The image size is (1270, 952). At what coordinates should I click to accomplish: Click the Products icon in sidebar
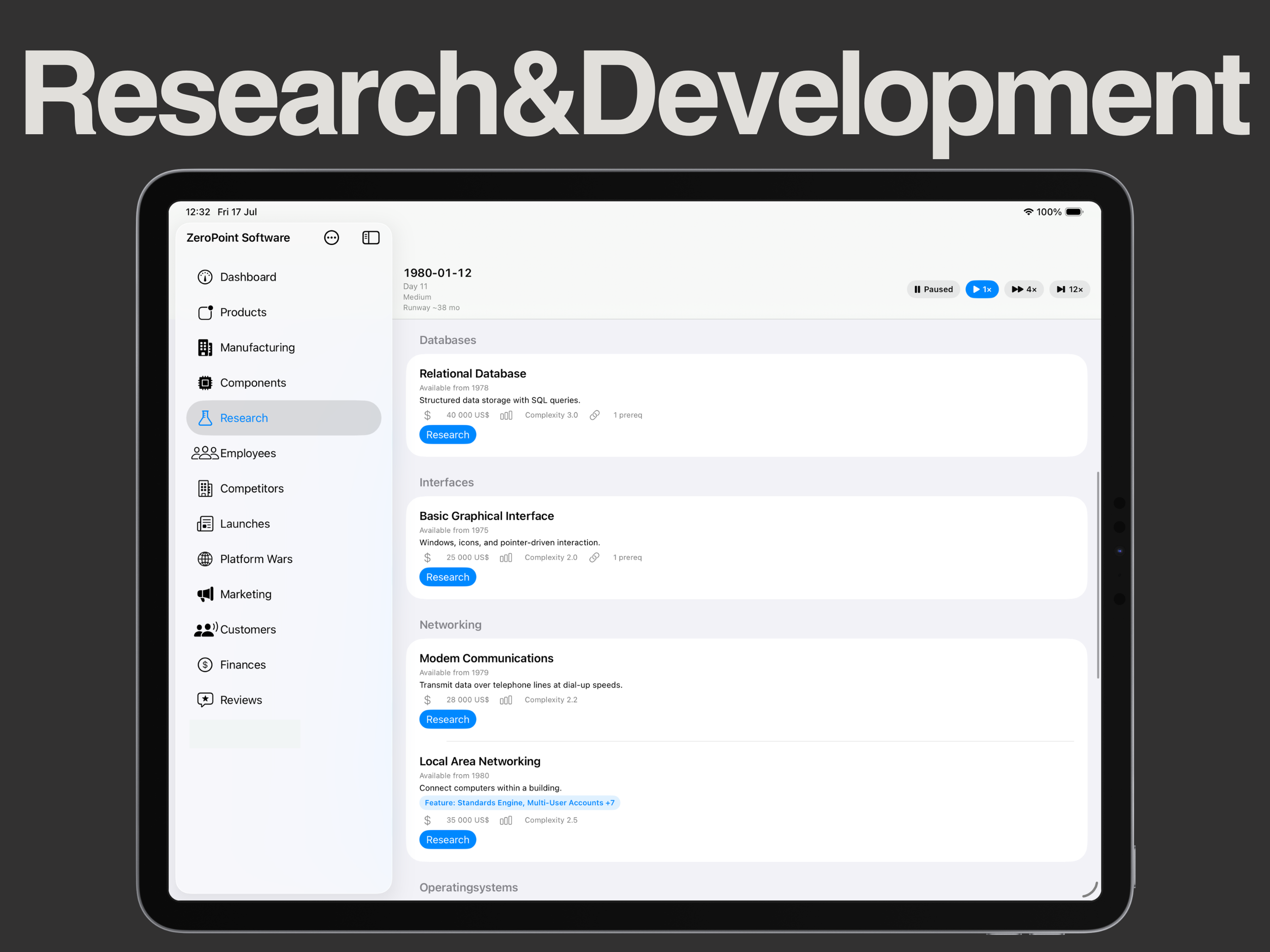205,312
